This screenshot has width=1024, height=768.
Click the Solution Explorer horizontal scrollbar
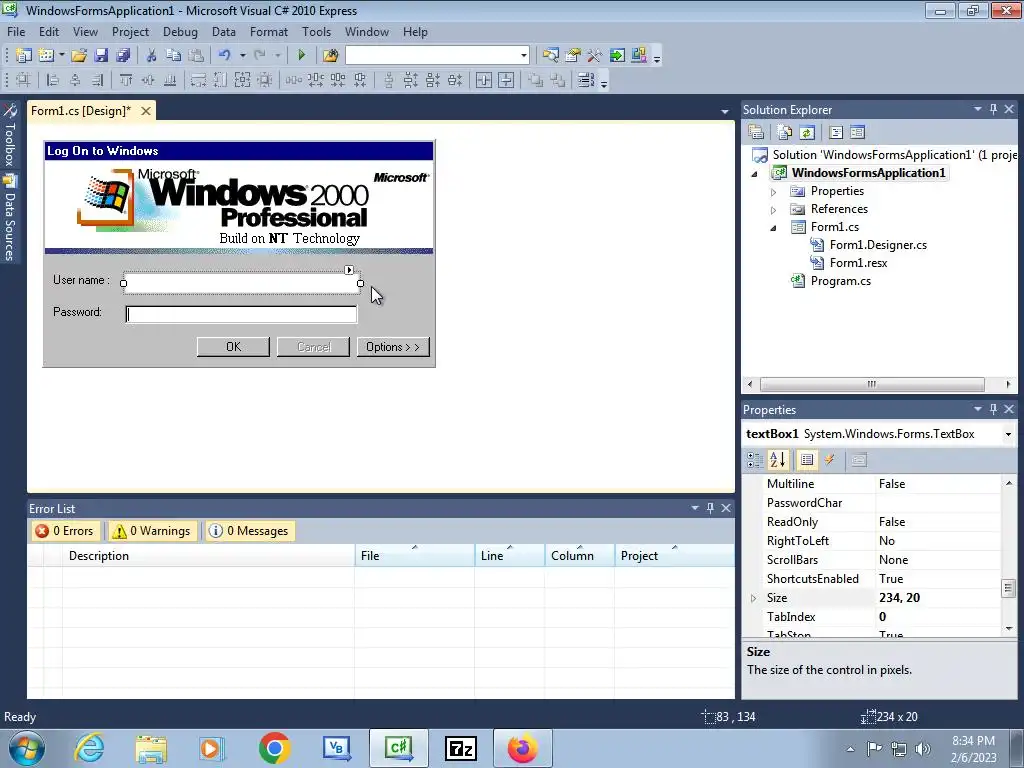pos(872,385)
